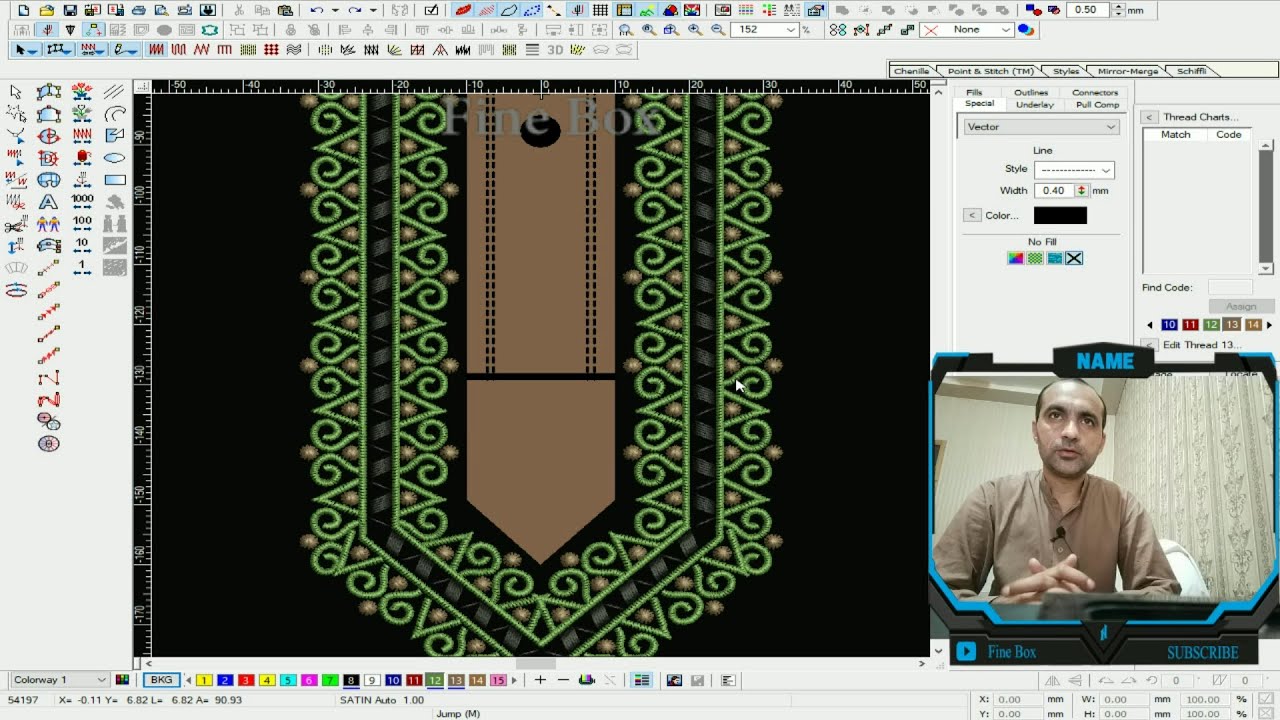This screenshot has width=1280, height=720.
Task: Toggle the blue dotted outline view icon
Action: 532,10
